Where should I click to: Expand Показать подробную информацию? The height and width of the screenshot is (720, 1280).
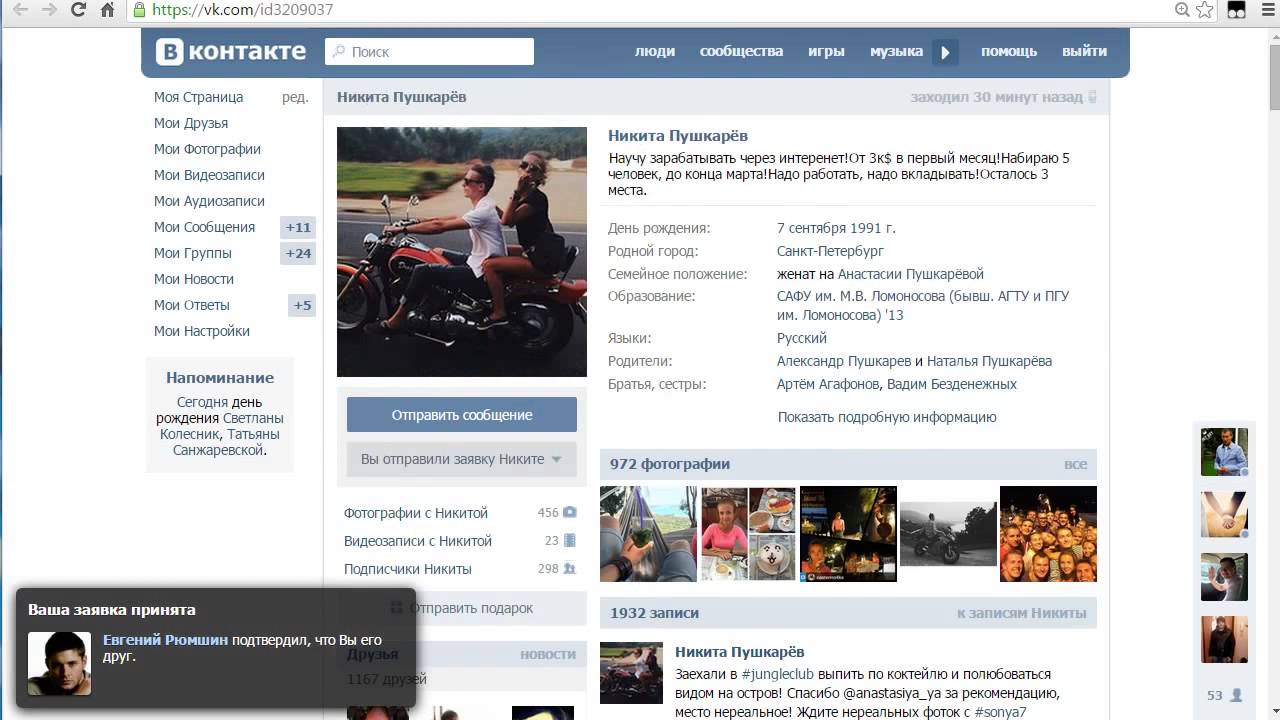[x=887, y=417]
